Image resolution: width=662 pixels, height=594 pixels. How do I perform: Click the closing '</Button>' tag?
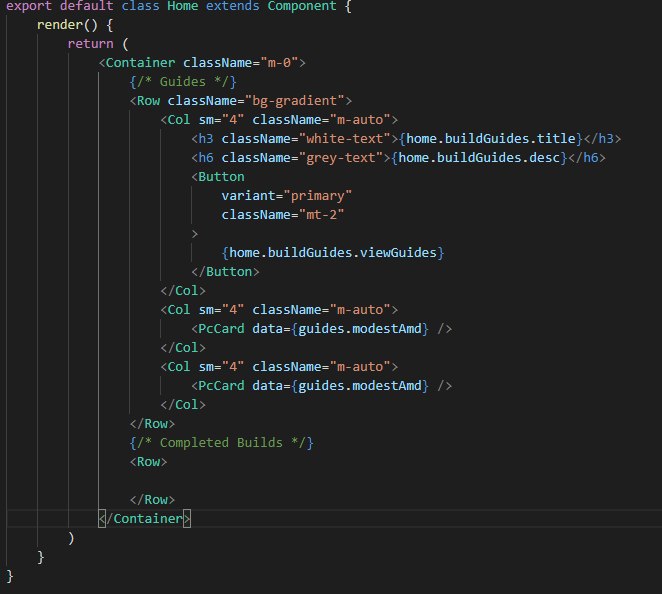pyautogui.click(x=225, y=272)
